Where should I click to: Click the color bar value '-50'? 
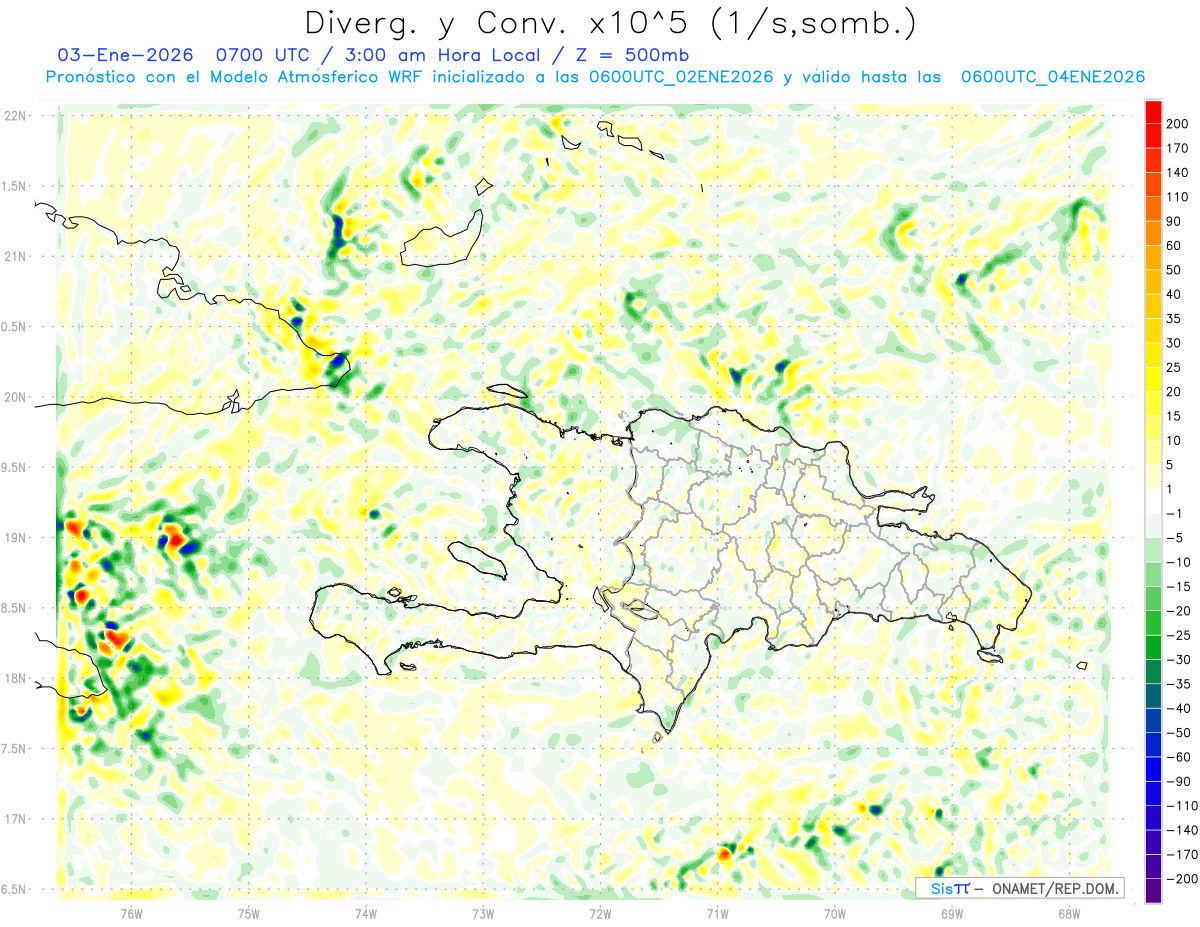(x=1179, y=733)
